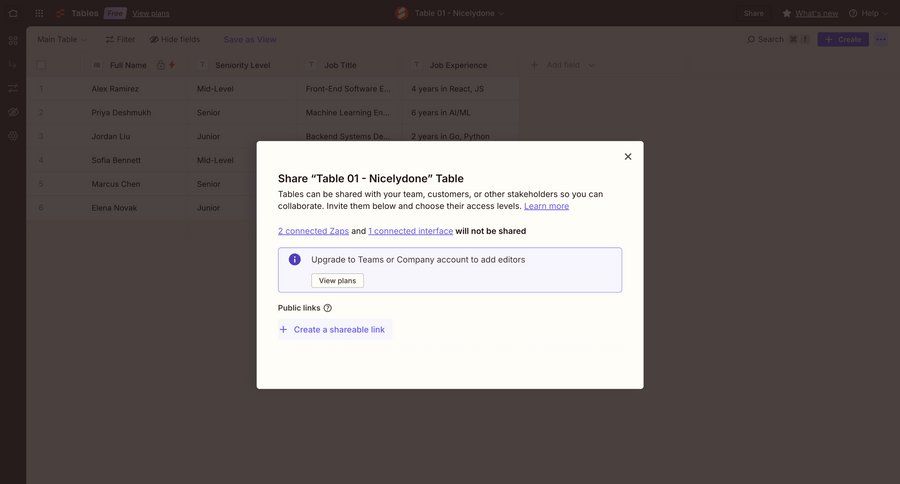Click the Public links help icon
Screen dimensions: 900x484
(328, 308)
